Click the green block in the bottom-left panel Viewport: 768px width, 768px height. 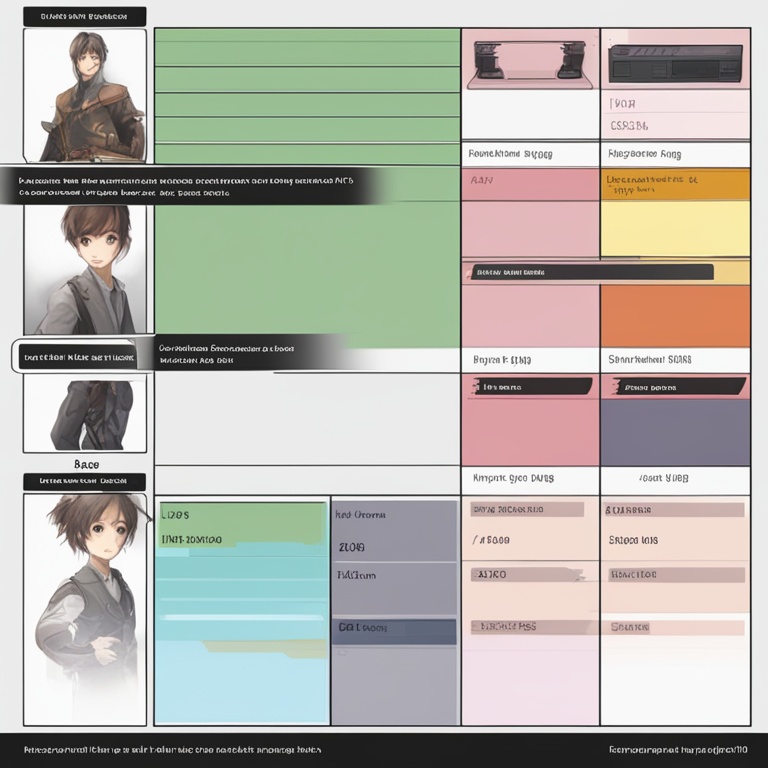tap(242, 523)
